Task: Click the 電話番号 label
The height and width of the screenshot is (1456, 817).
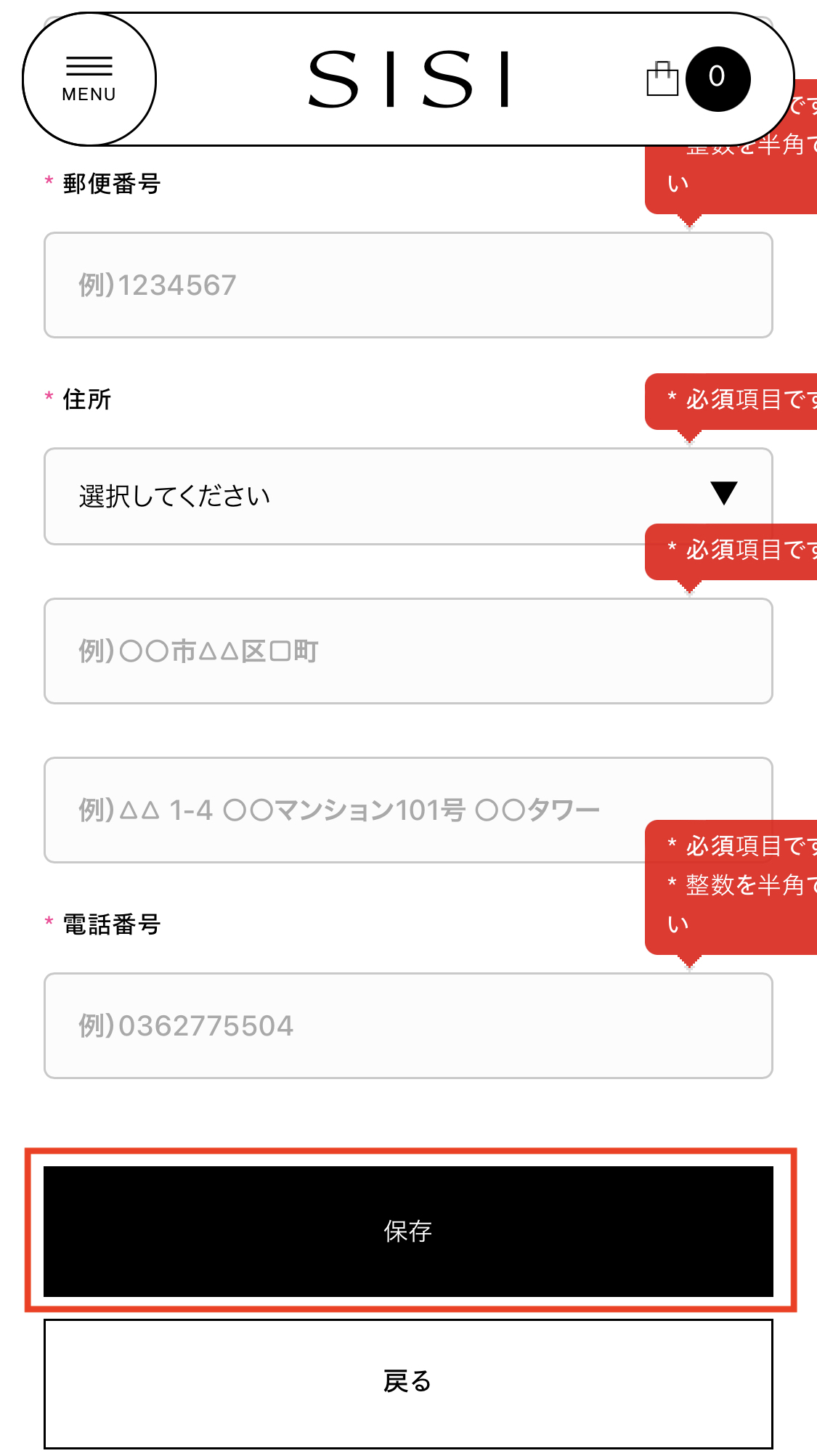Action: [x=111, y=924]
